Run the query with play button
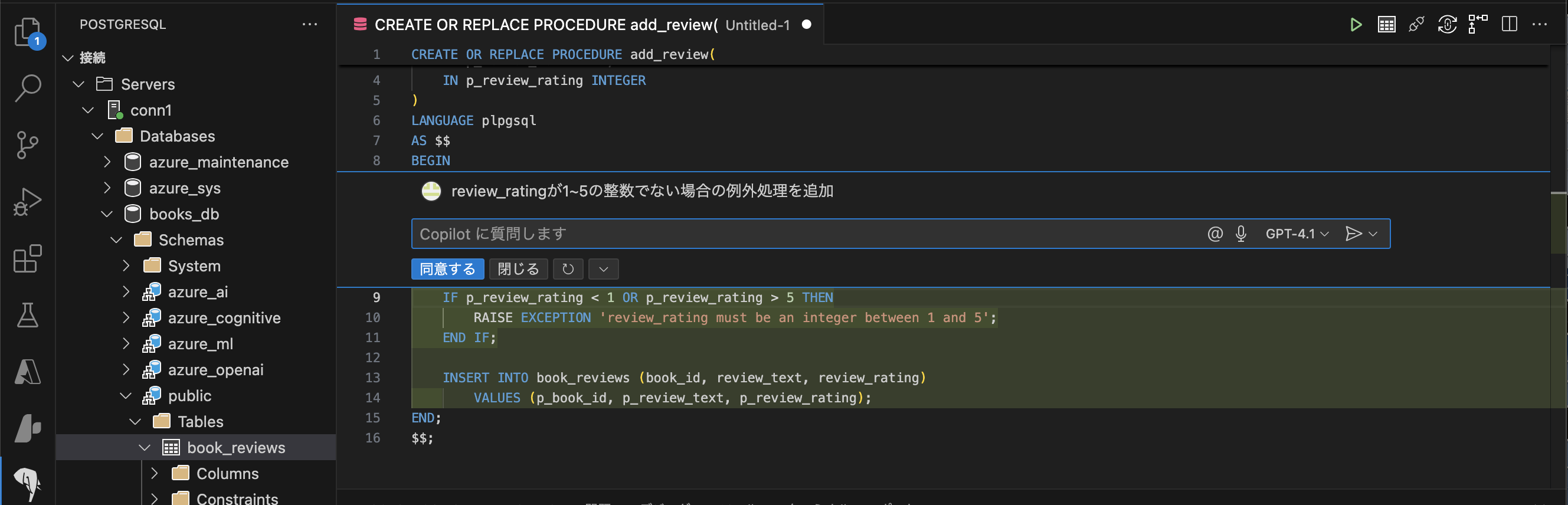The width and height of the screenshot is (1568, 505). pyautogui.click(x=1356, y=25)
